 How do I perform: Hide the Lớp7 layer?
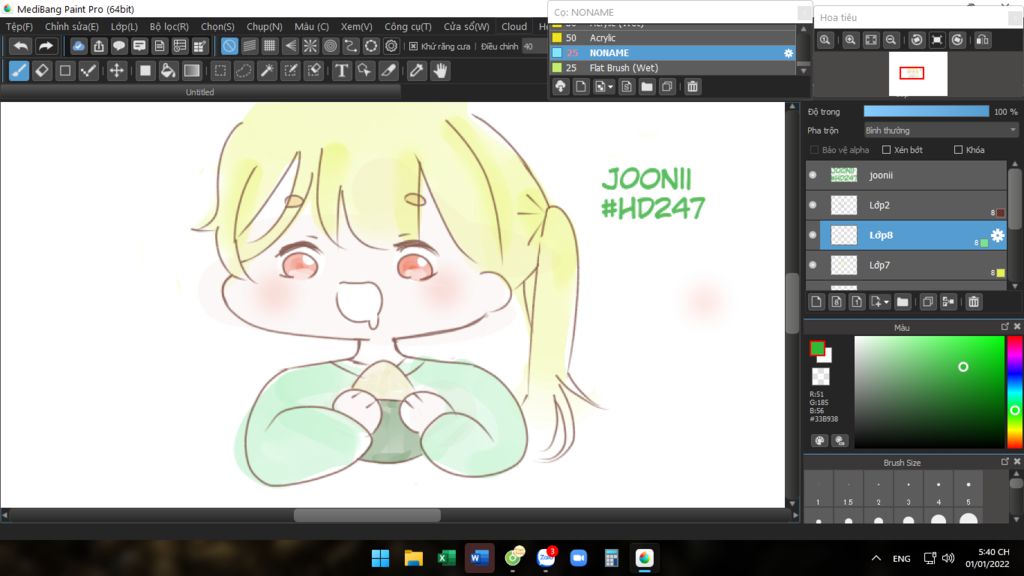coord(812,265)
